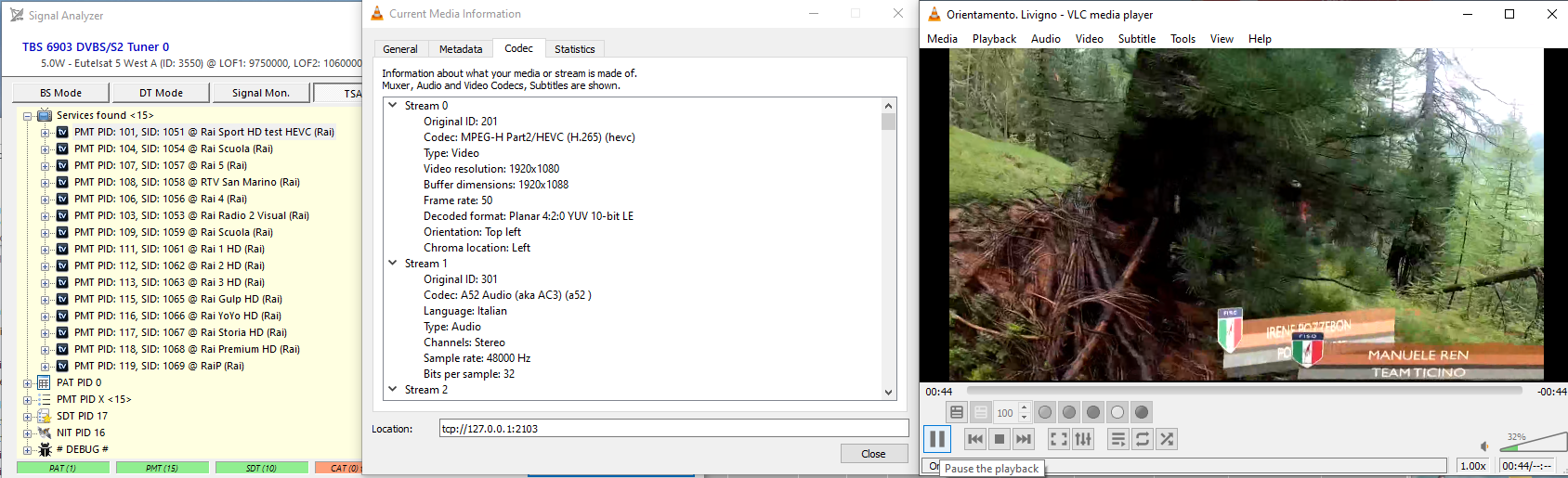Click the Signal Mon. button

pos(261,93)
